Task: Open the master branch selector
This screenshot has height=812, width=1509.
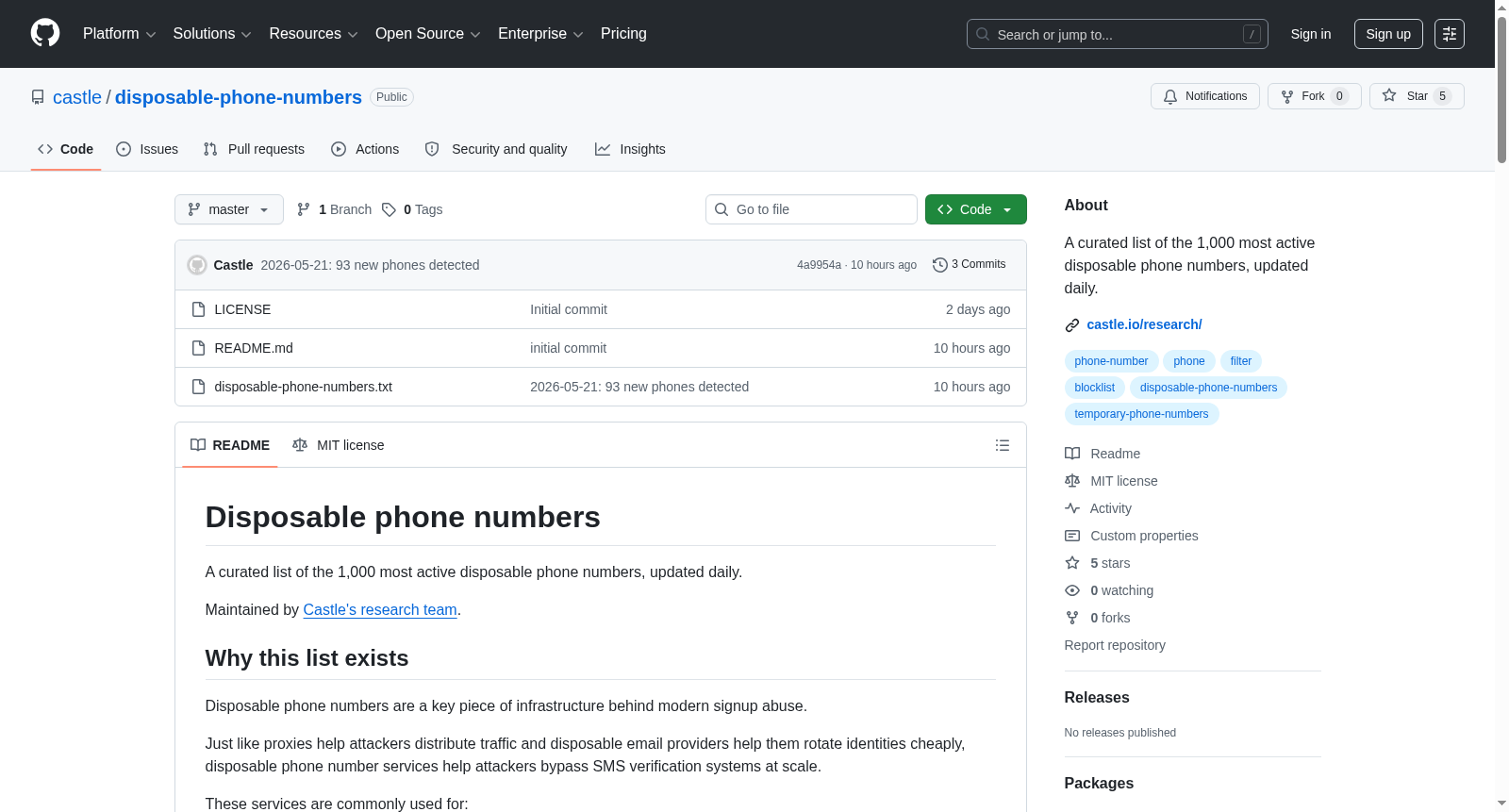Action: point(229,209)
